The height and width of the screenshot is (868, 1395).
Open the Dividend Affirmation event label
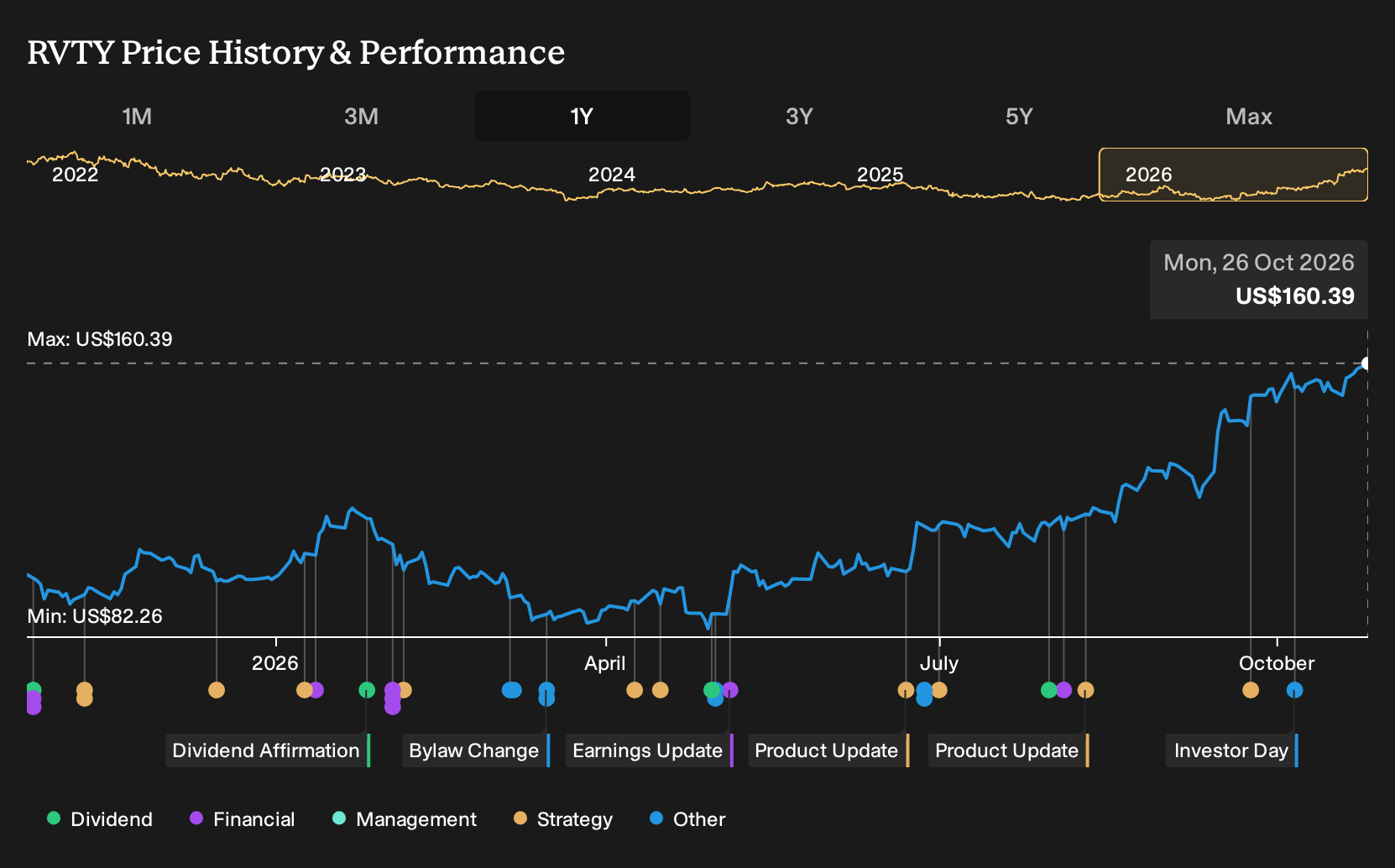point(268,750)
